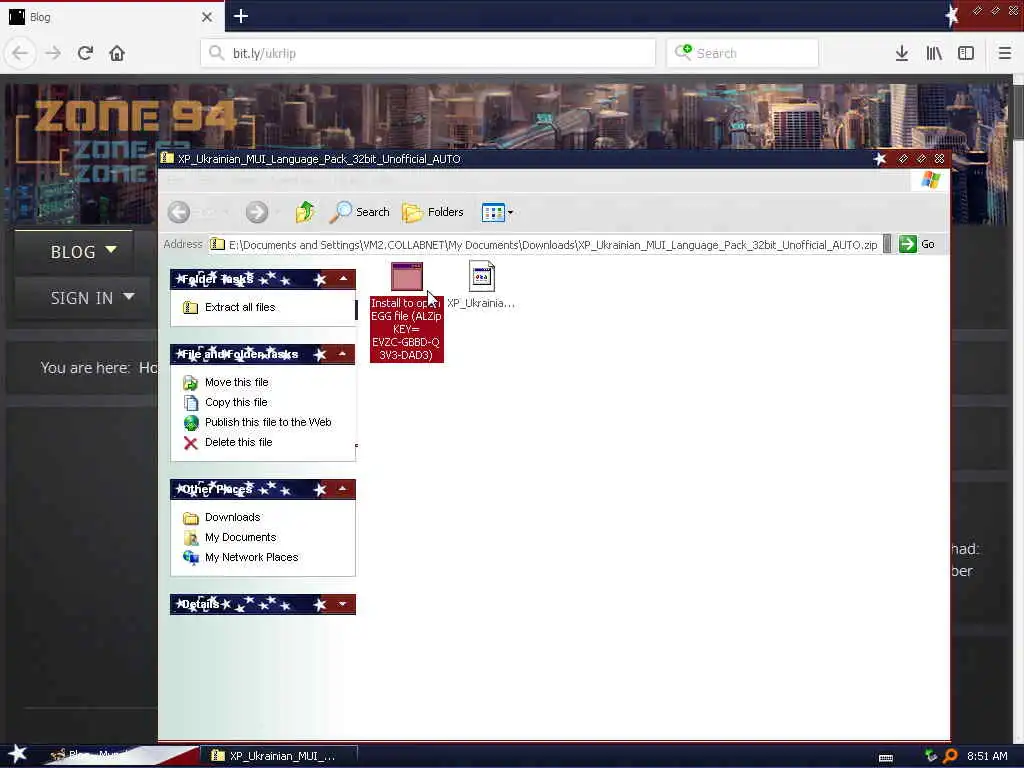Open the Firefox home page
Viewport: 1024px width, 768px height.
point(117,53)
